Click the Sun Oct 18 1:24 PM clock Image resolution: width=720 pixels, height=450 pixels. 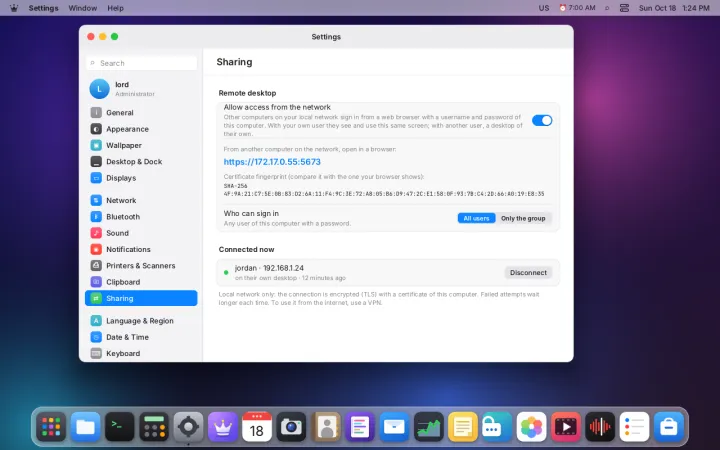pyautogui.click(x=674, y=8)
